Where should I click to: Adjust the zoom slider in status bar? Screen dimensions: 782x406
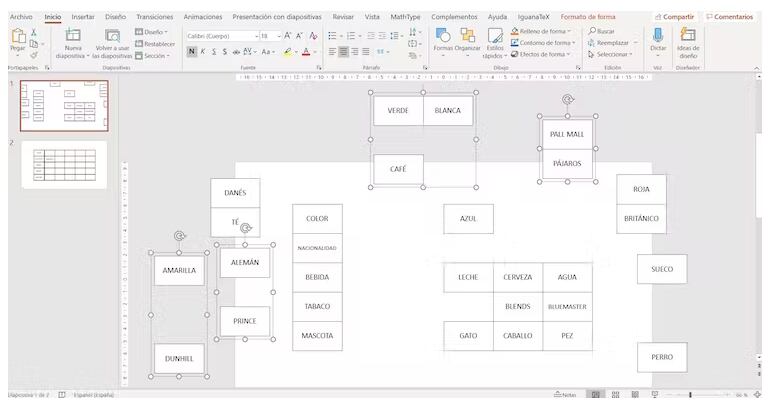(690, 395)
